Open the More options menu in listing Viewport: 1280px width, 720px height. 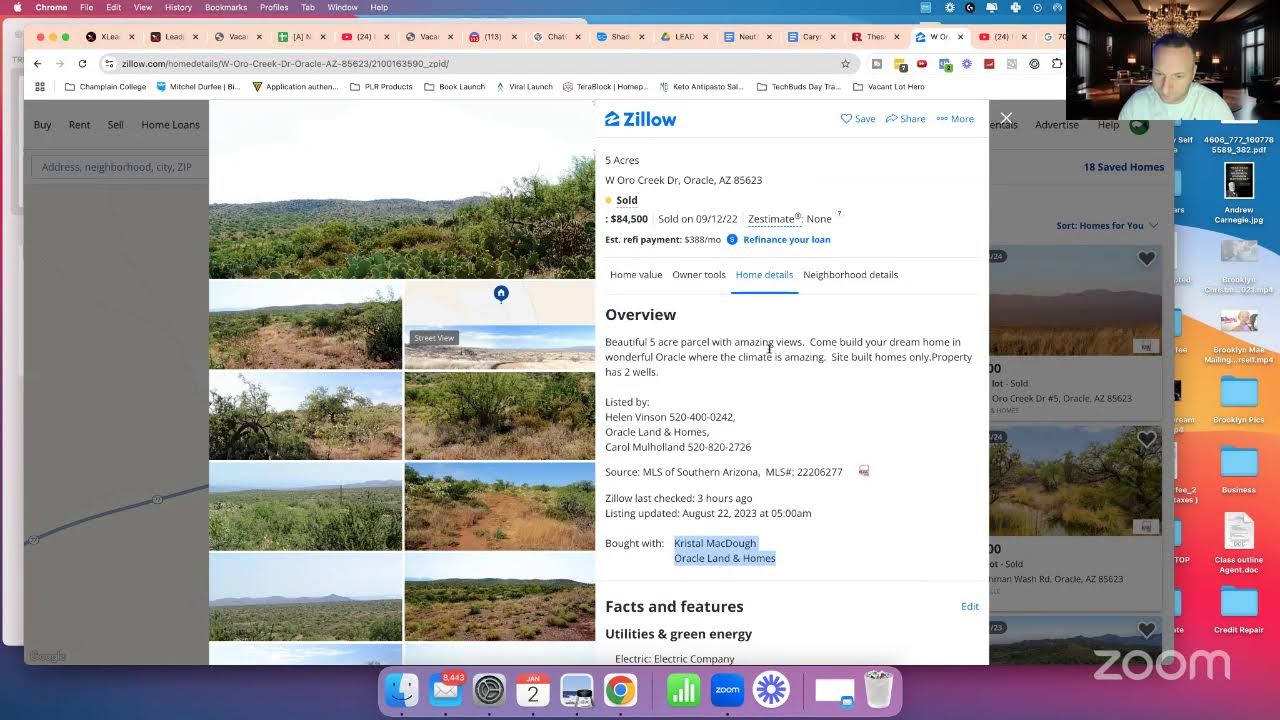point(955,119)
